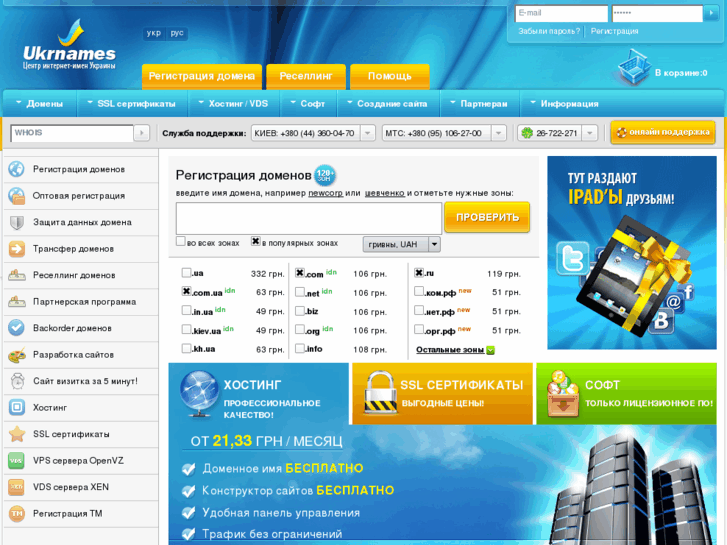This screenshot has height=545, width=727.
Task: Click checkmark icon for Backorder доменов
Action: point(16,328)
